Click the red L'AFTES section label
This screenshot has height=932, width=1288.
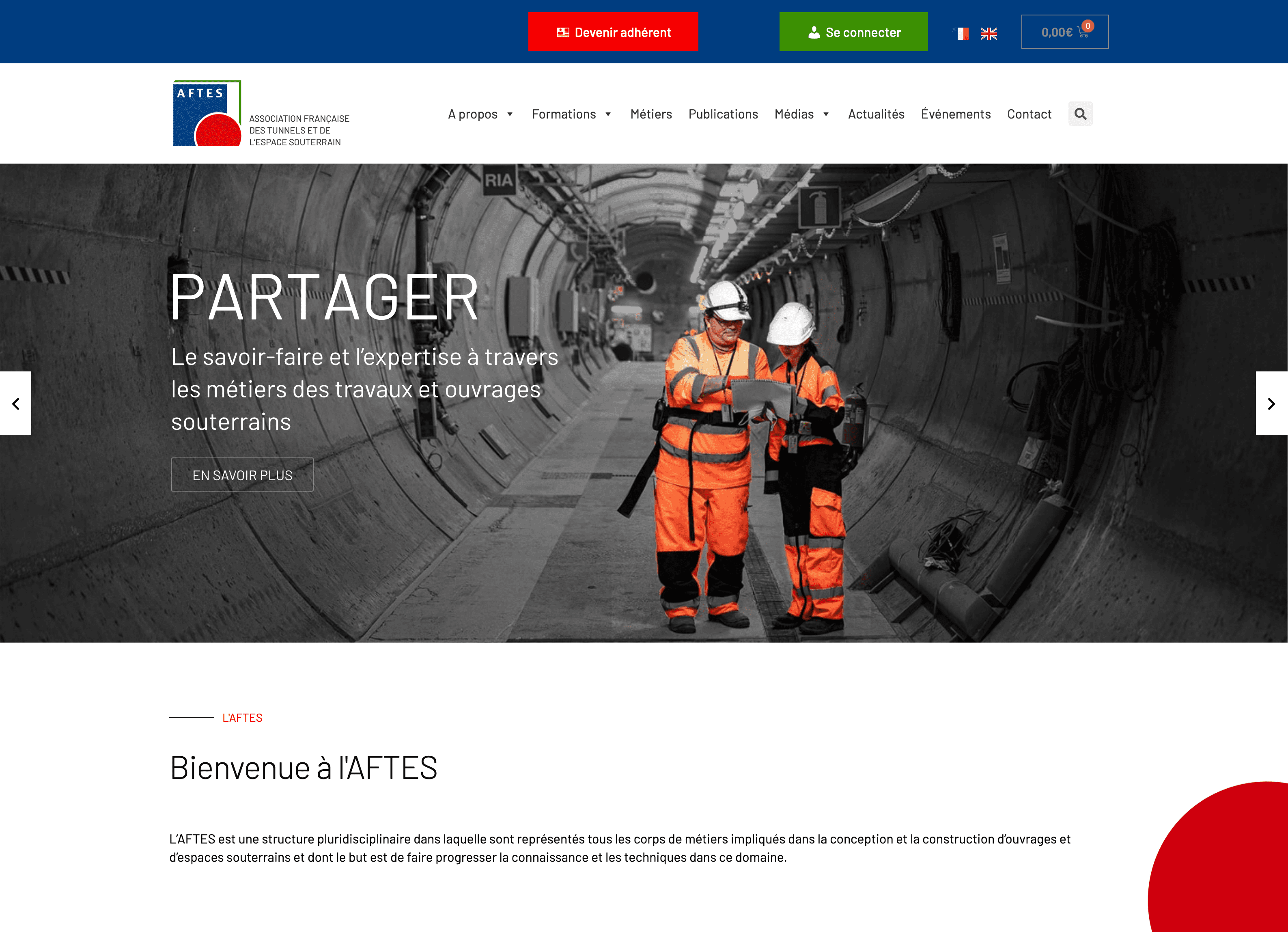tap(243, 718)
